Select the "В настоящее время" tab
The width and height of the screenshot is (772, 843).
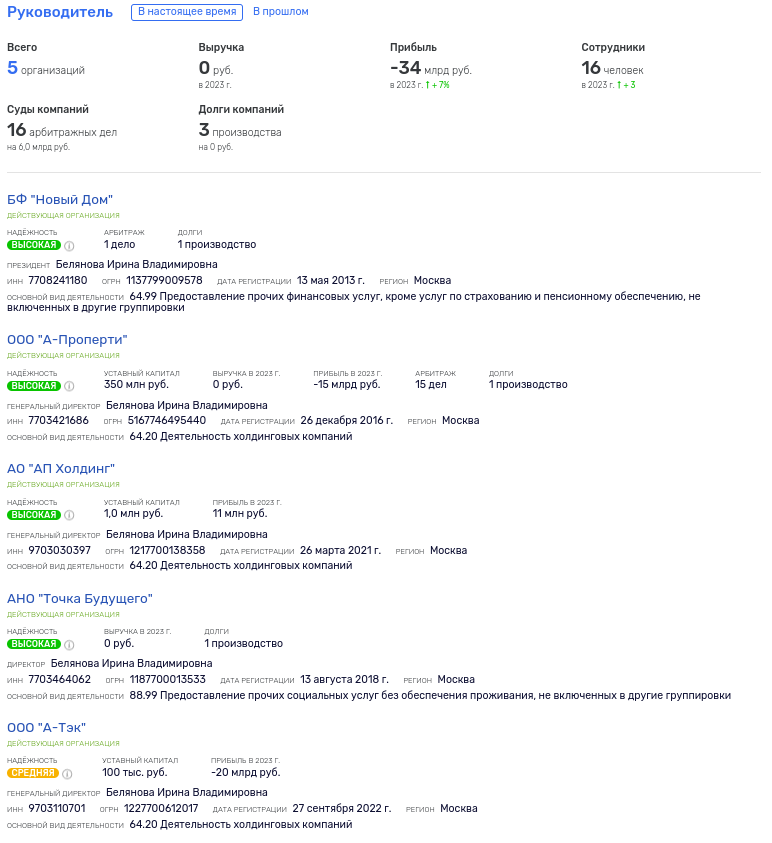tap(187, 12)
